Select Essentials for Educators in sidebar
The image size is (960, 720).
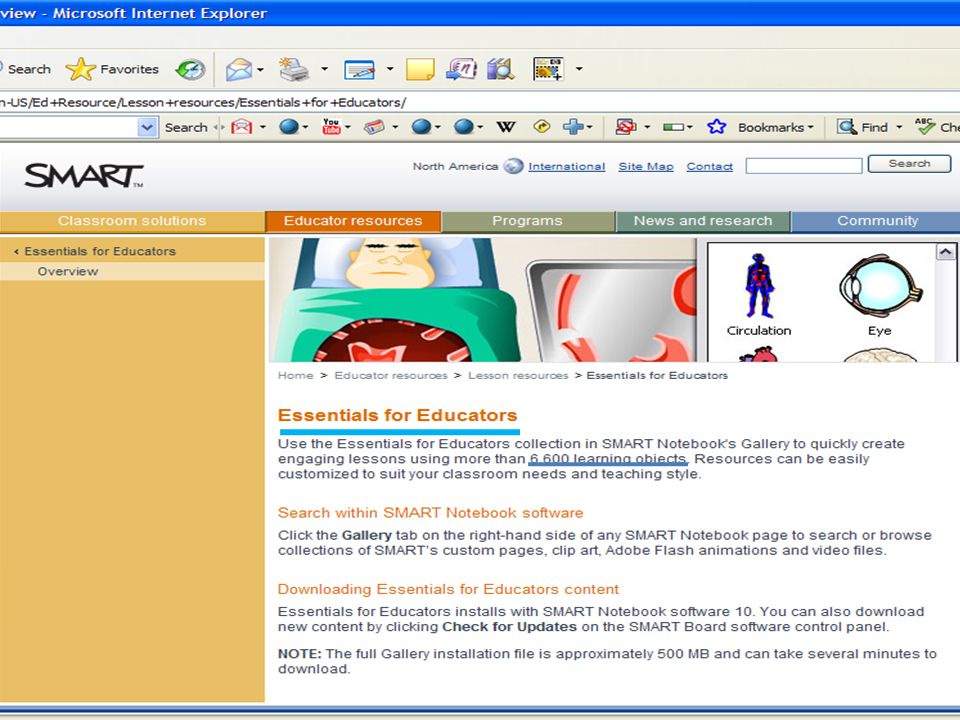(x=100, y=251)
